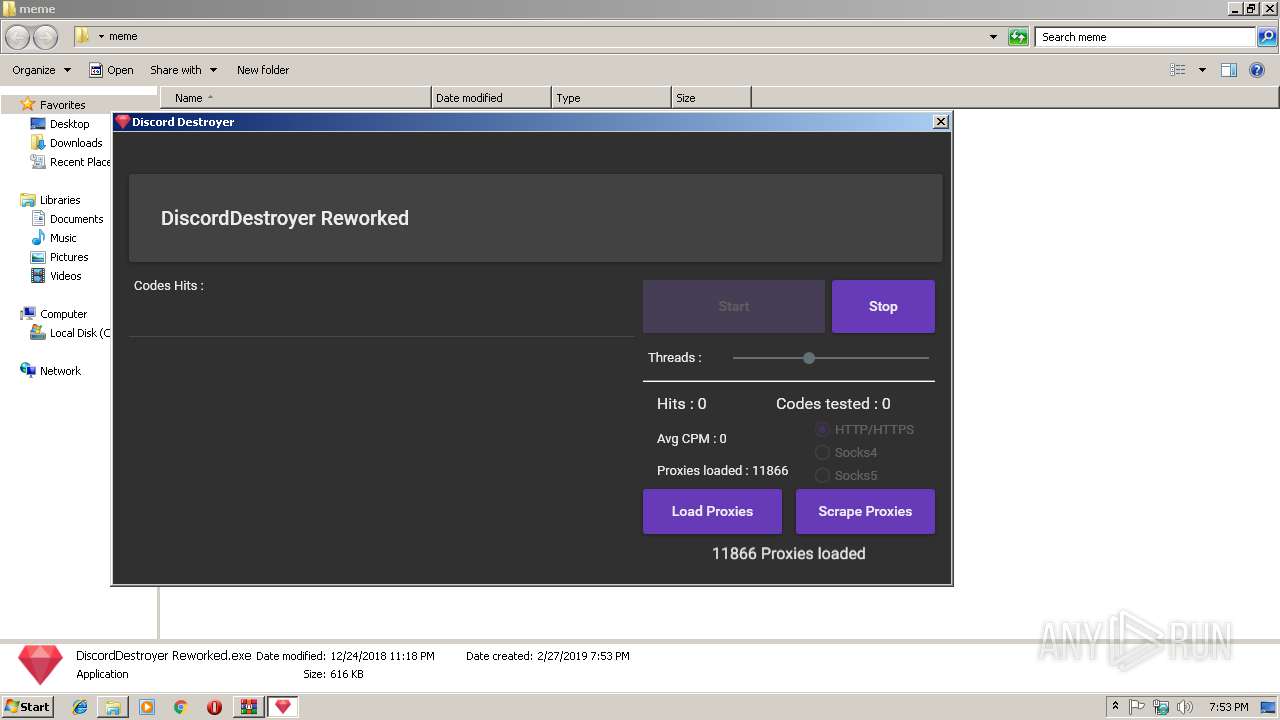The height and width of the screenshot is (720, 1280).
Task: Click the Action Center flag icon
Action: pos(1138,707)
